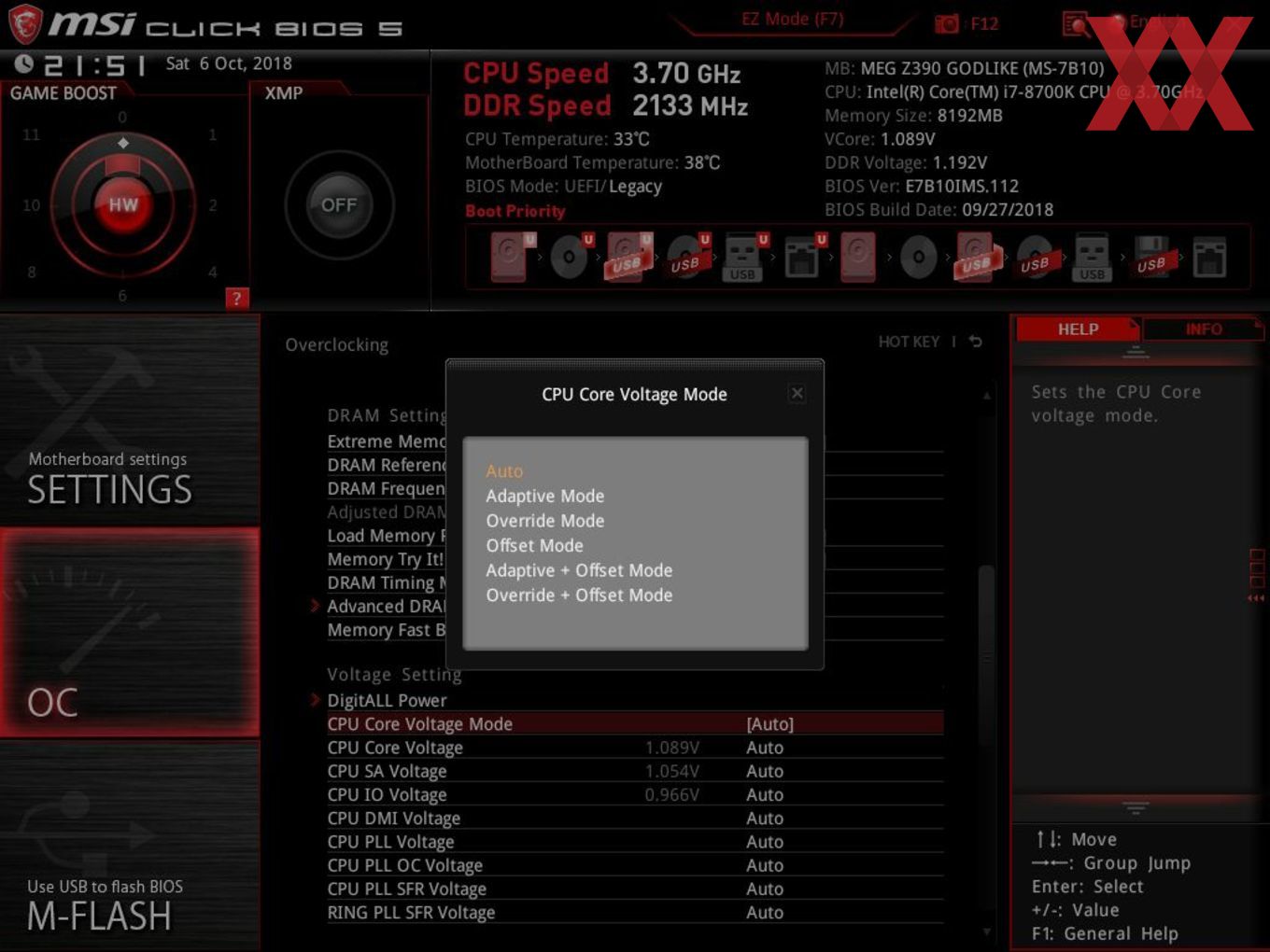Select the UEFI USB CD/DVD boot icon
Image resolution: width=1270 pixels, height=952 pixels.
click(x=687, y=257)
